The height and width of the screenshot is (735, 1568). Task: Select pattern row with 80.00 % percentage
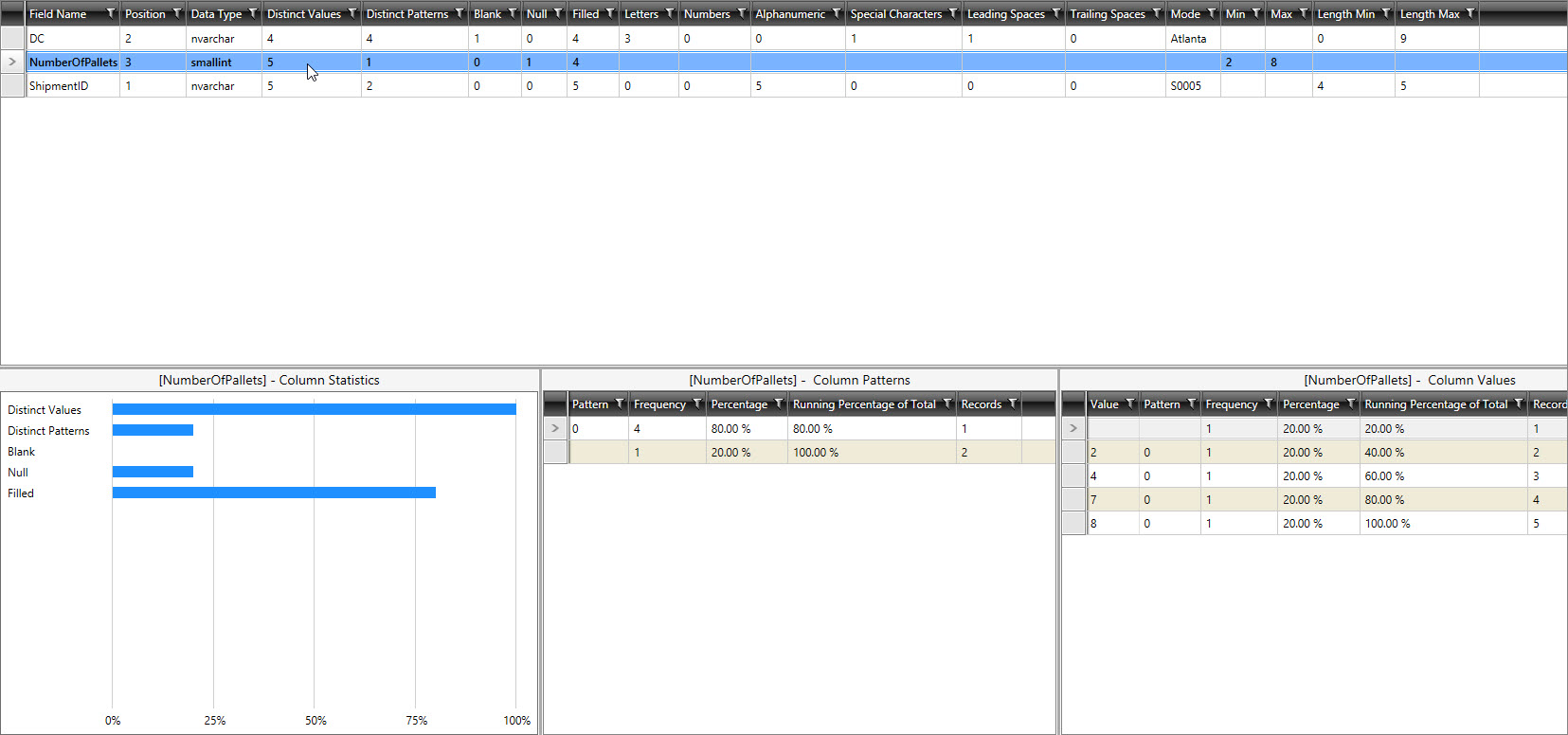800,428
